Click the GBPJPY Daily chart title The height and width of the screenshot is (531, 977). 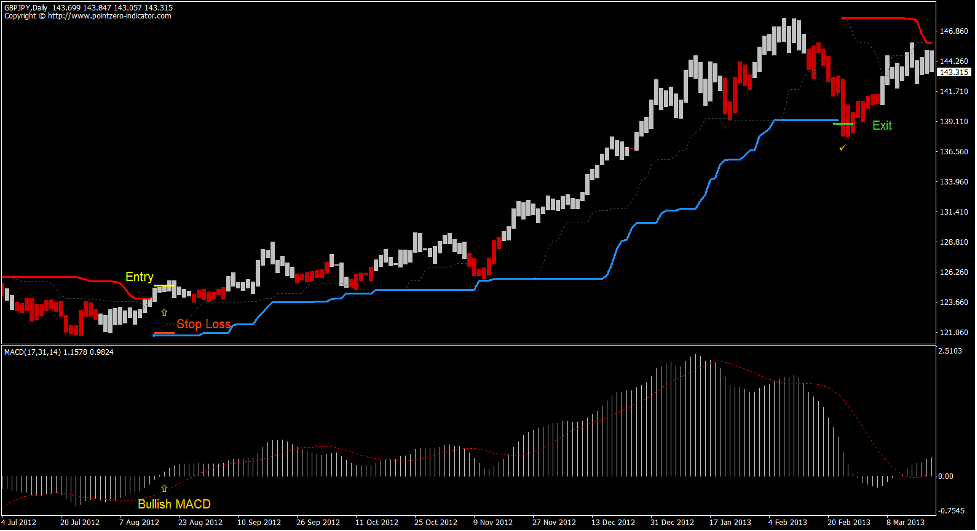pyautogui.click(x=30, y=7)
